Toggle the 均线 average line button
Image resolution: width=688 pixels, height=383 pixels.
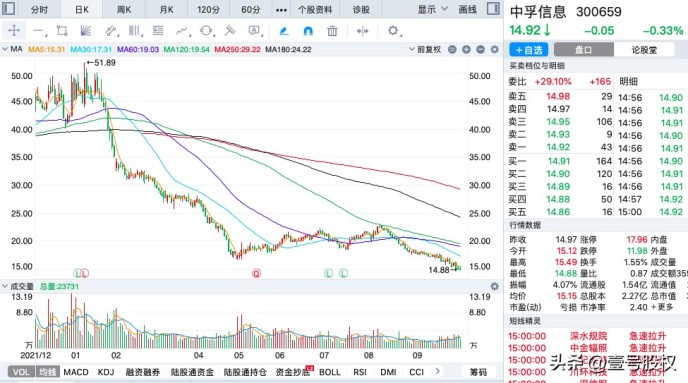pos(47,372)
